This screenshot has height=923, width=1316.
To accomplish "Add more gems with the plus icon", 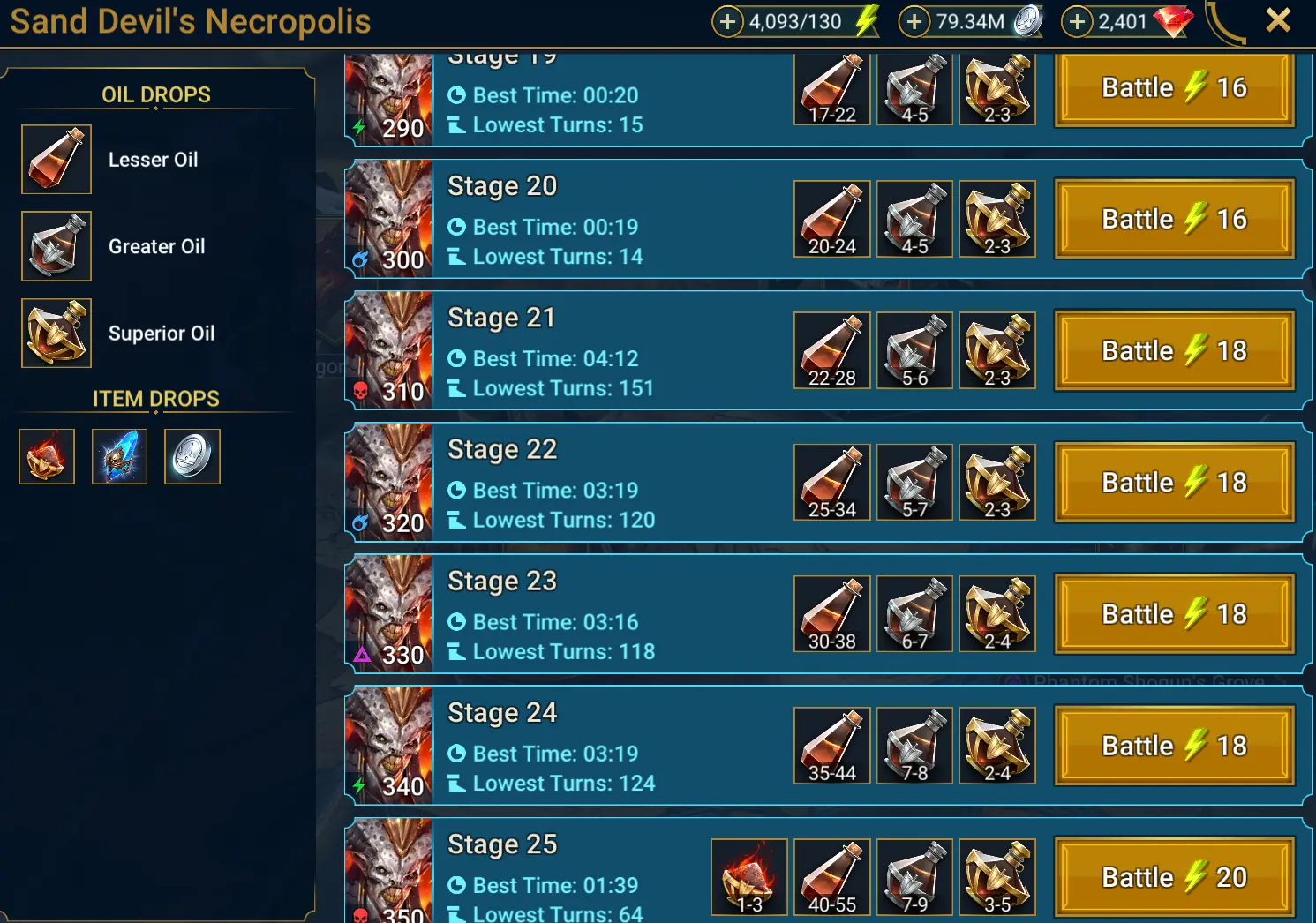I will click(x=1076, y=21).
